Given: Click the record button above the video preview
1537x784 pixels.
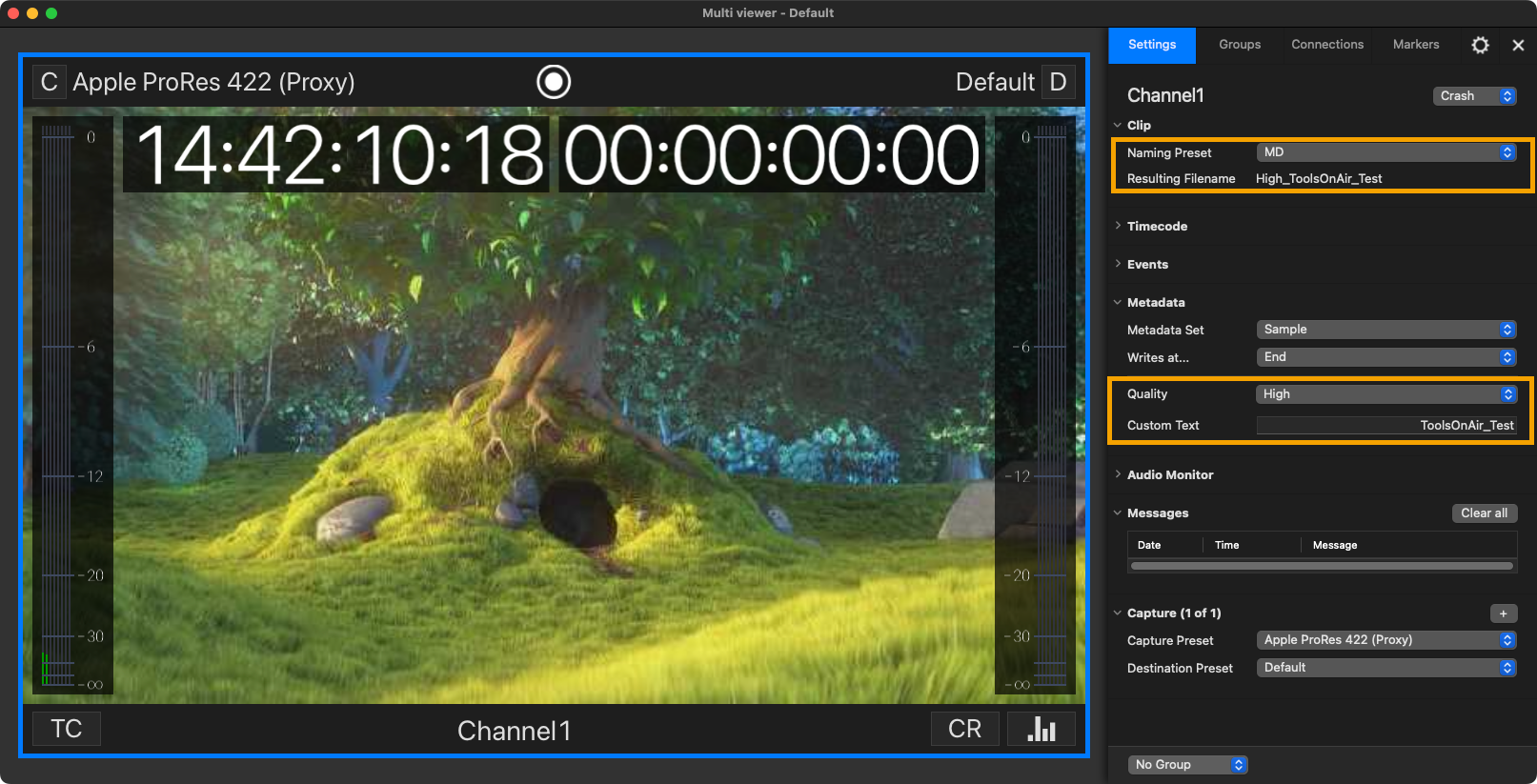Looking at the screenshot, I should (554, 82).
